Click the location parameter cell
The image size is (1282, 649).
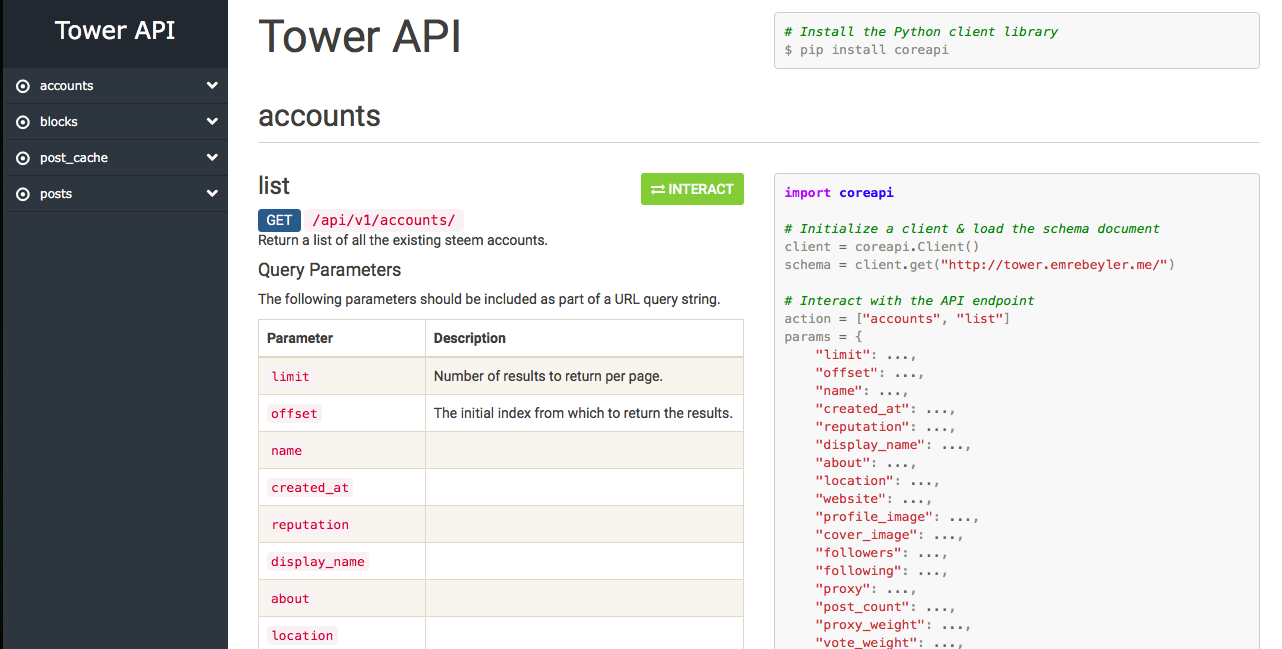[x=342, y=633]
